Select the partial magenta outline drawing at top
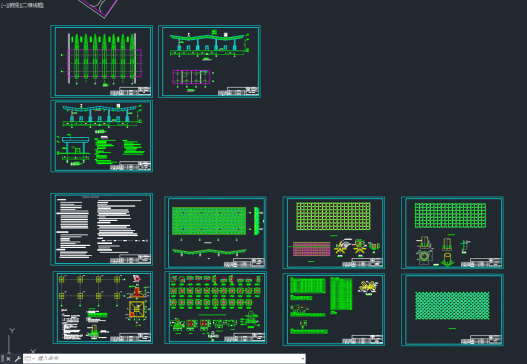527x364 pixels. (x=98, y=8)
